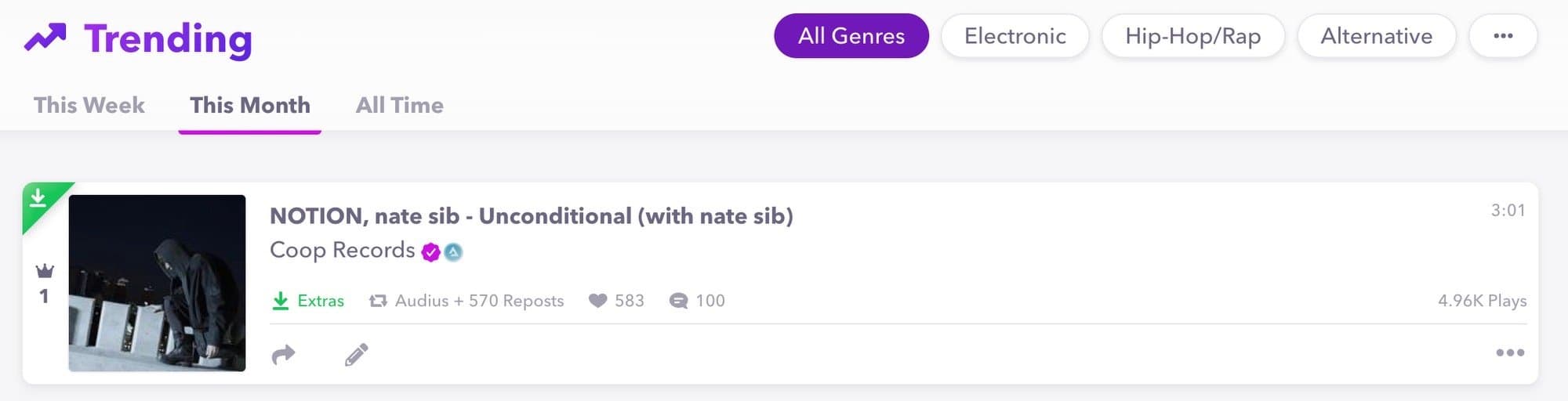Click the blue Audius tier badge

[x=453, y=252]
